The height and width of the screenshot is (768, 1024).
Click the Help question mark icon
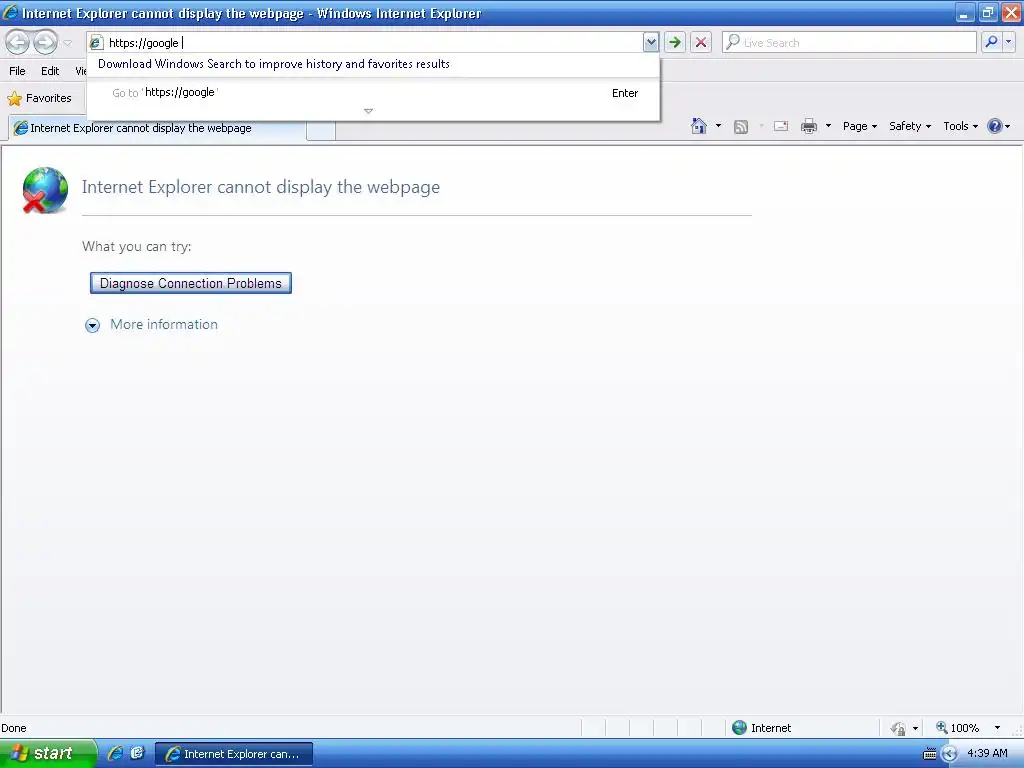click(994, 126)
